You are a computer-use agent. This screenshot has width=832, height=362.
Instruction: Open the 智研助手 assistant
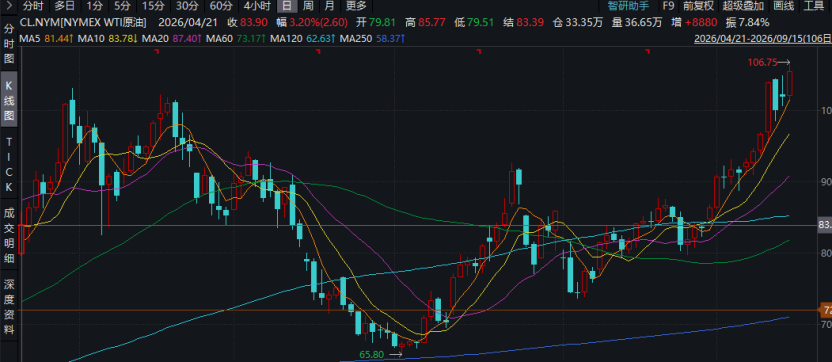click(x=628, y=6)
